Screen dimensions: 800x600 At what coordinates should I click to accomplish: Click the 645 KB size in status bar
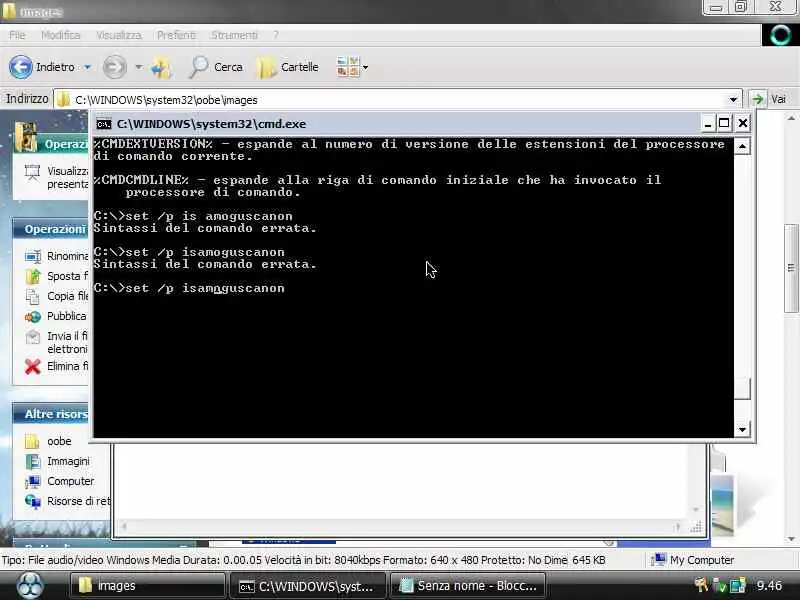coord(588,560)
